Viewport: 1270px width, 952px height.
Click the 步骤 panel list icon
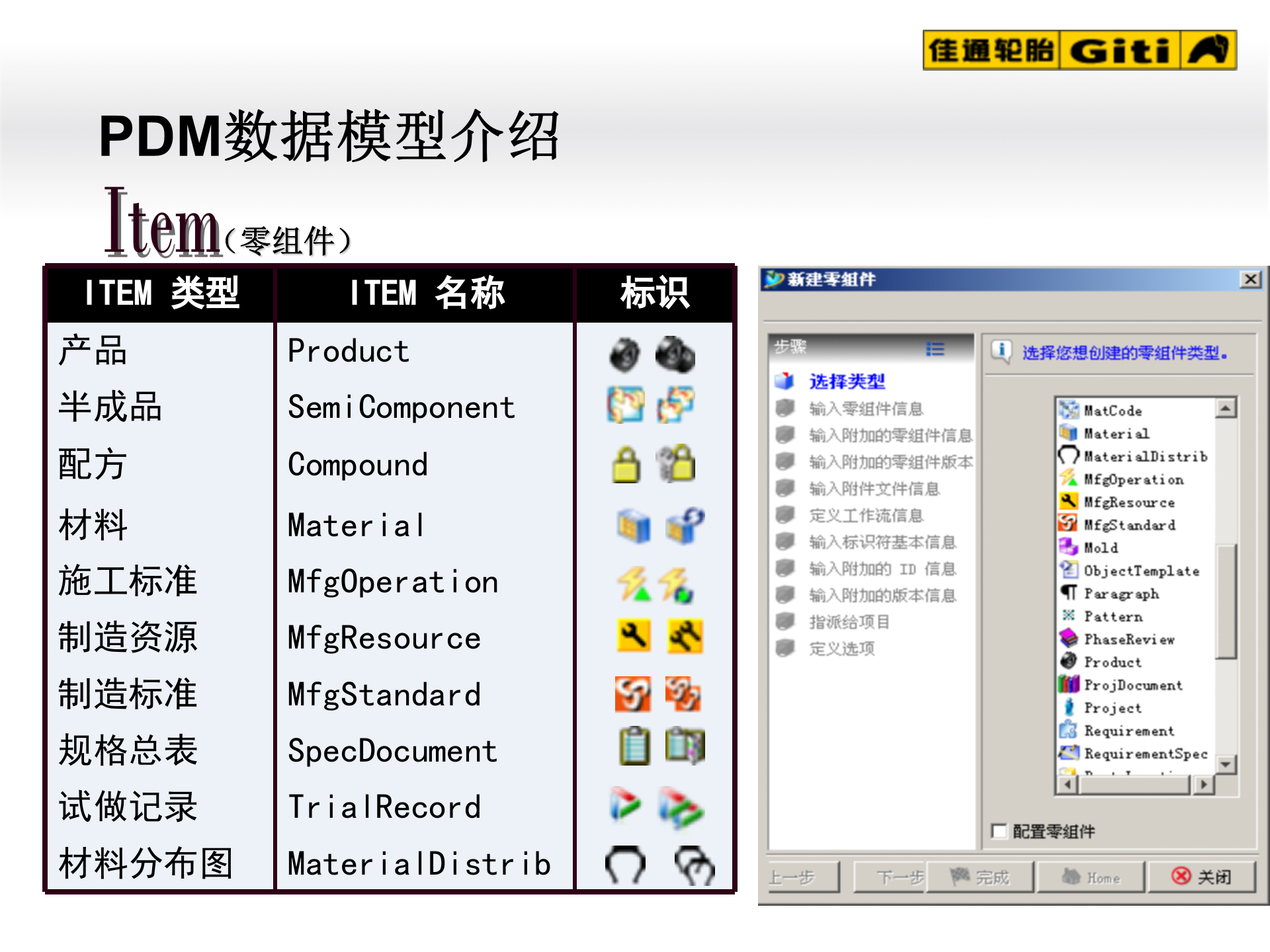click(x=934, y=348)
